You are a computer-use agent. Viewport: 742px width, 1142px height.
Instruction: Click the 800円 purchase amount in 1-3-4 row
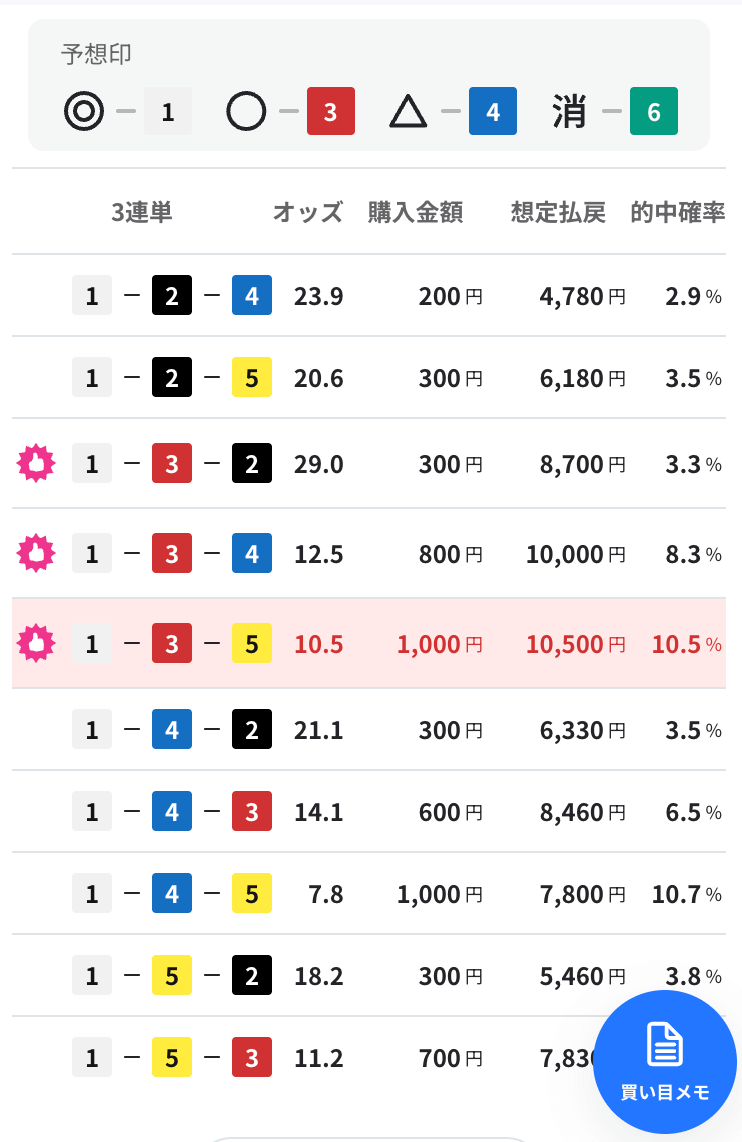click(451, 554)
